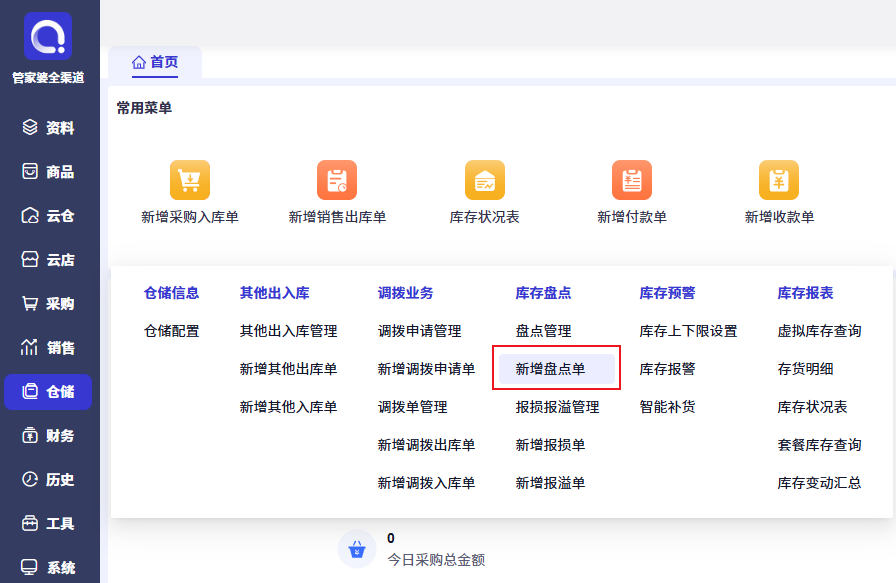Select 新增报溢单

point(550,483)
